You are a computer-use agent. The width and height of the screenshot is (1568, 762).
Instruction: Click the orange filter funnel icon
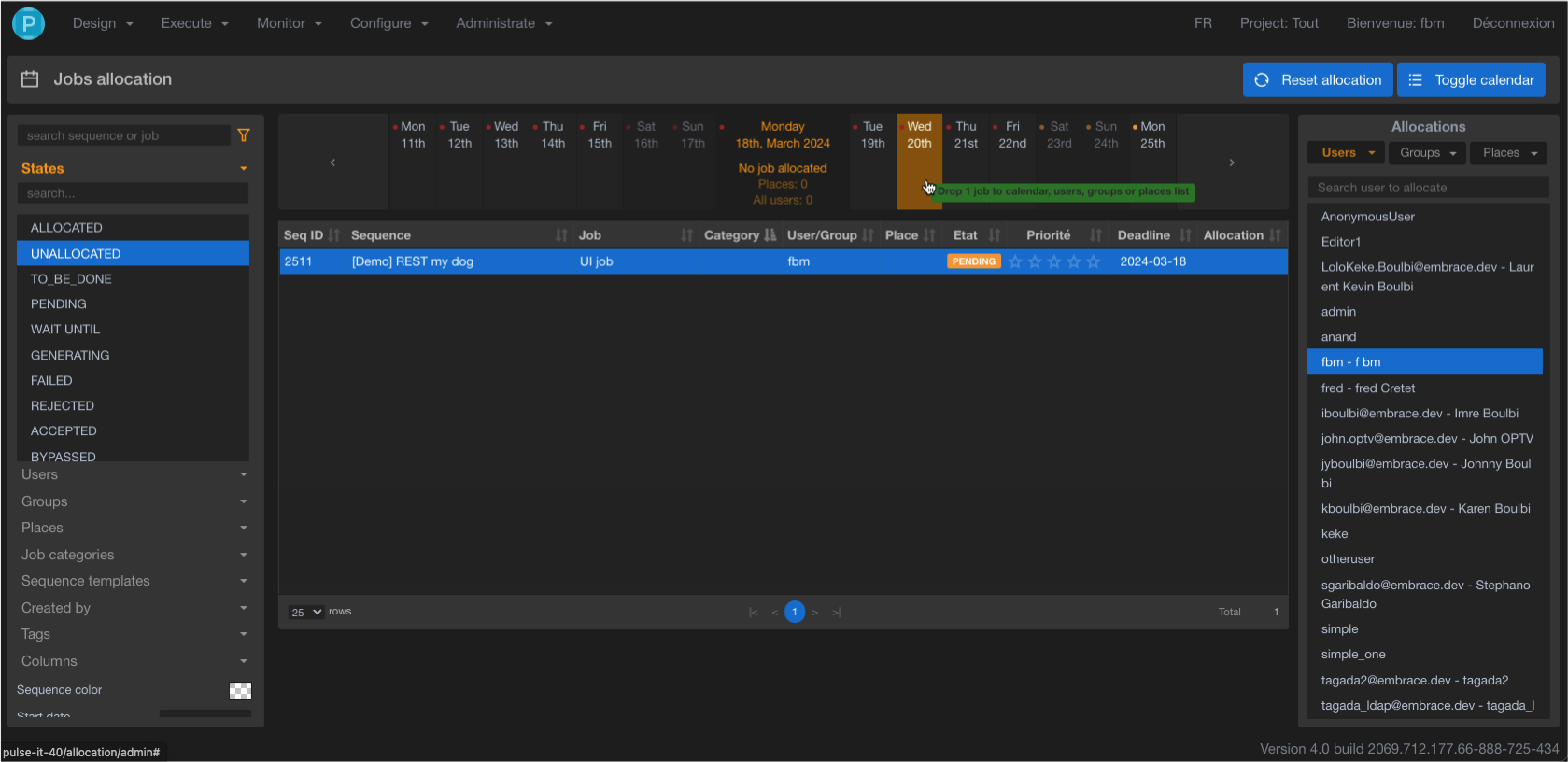pyautogui.click(x=244, y=135)
